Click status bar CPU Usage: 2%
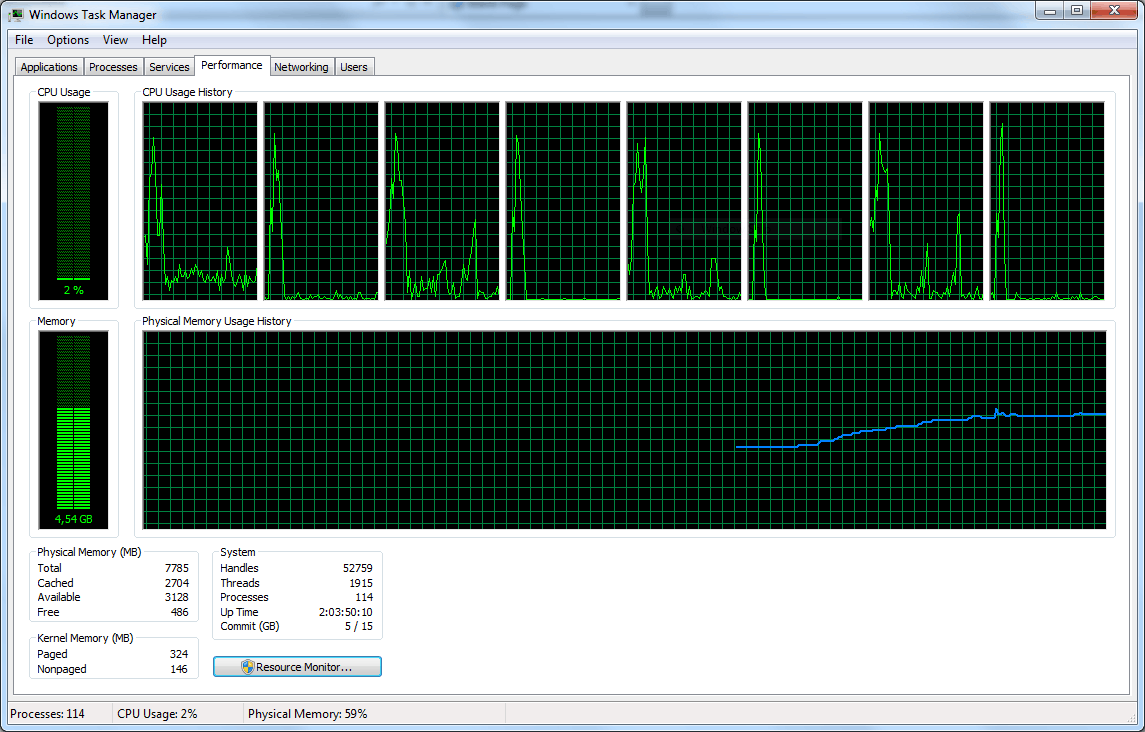 (157, 714)
